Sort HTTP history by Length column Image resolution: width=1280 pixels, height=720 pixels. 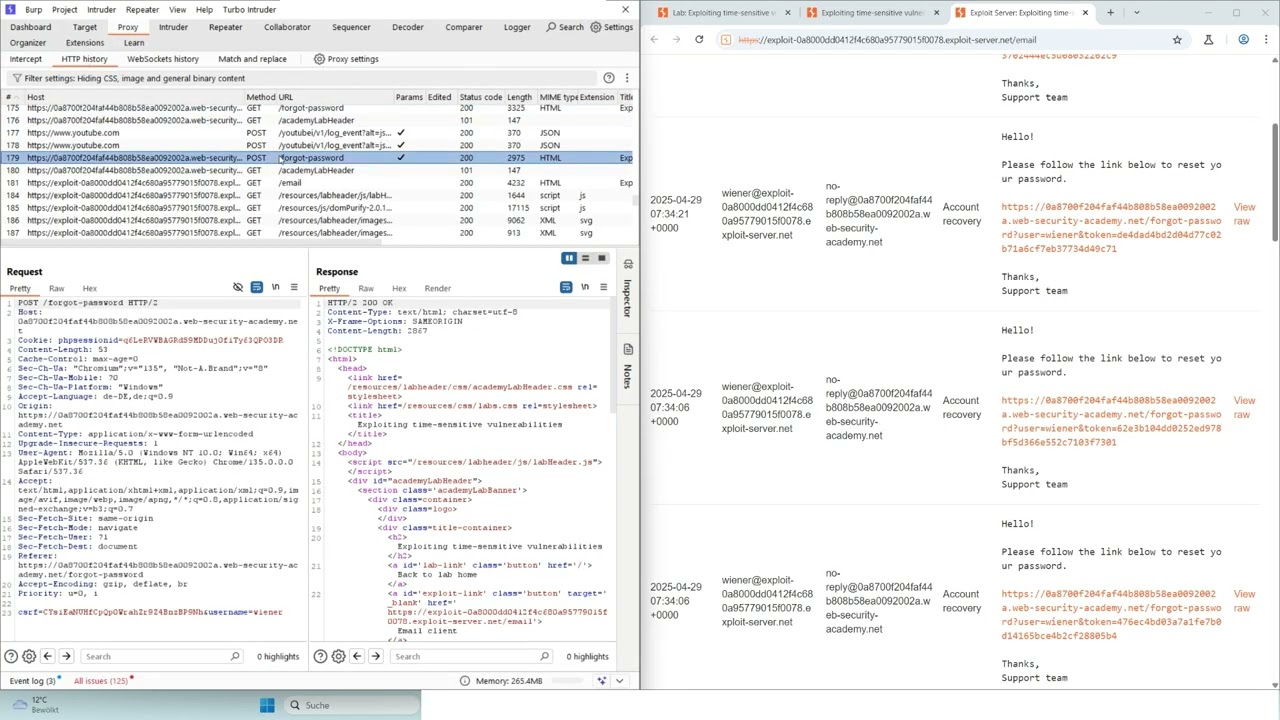pyautogui.click(x=519, y=98)
